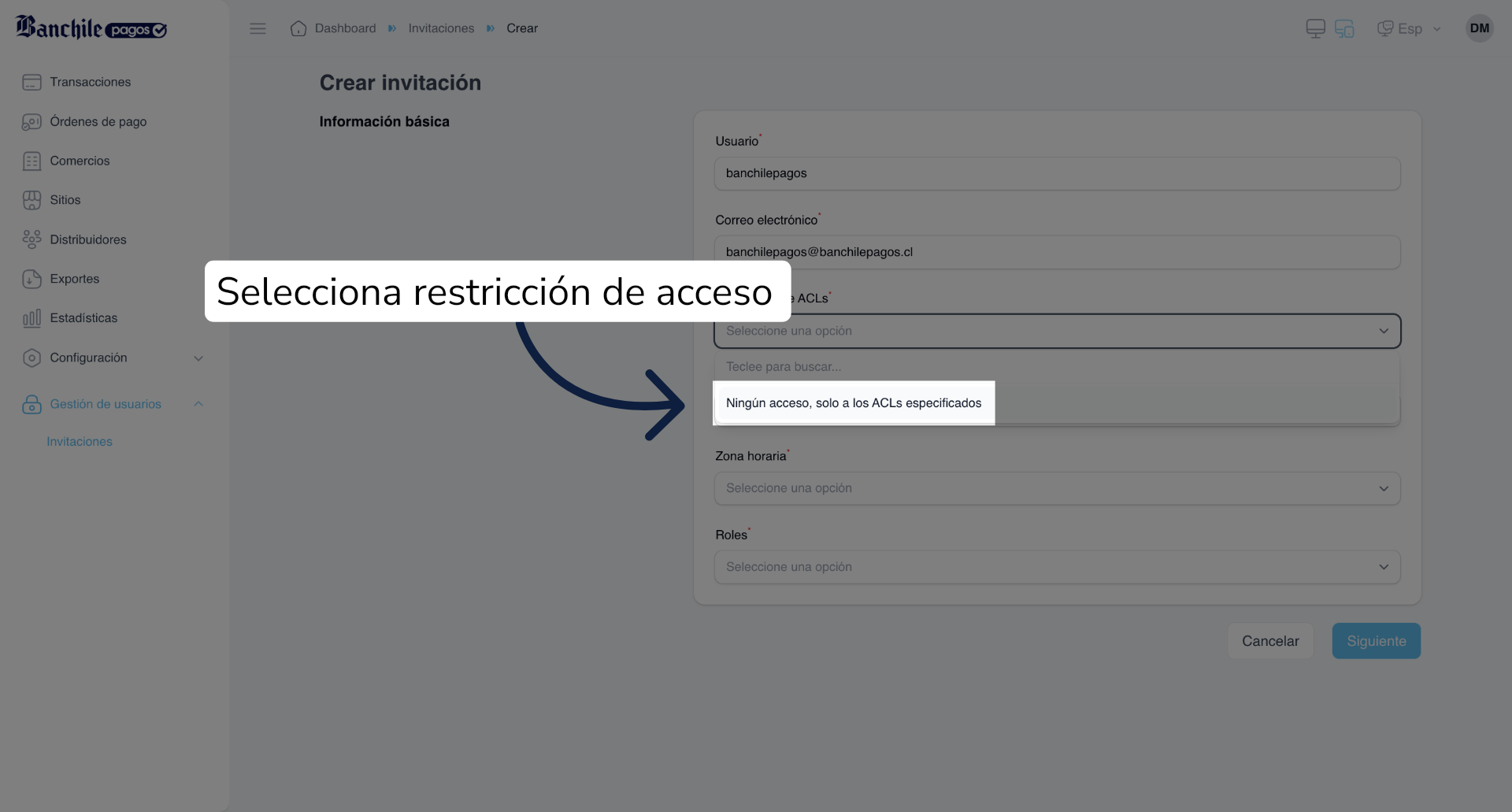Open Comercios menu item
This screenshot has height=812, width=1512.
pyautogui.click(x=80, y=161)
